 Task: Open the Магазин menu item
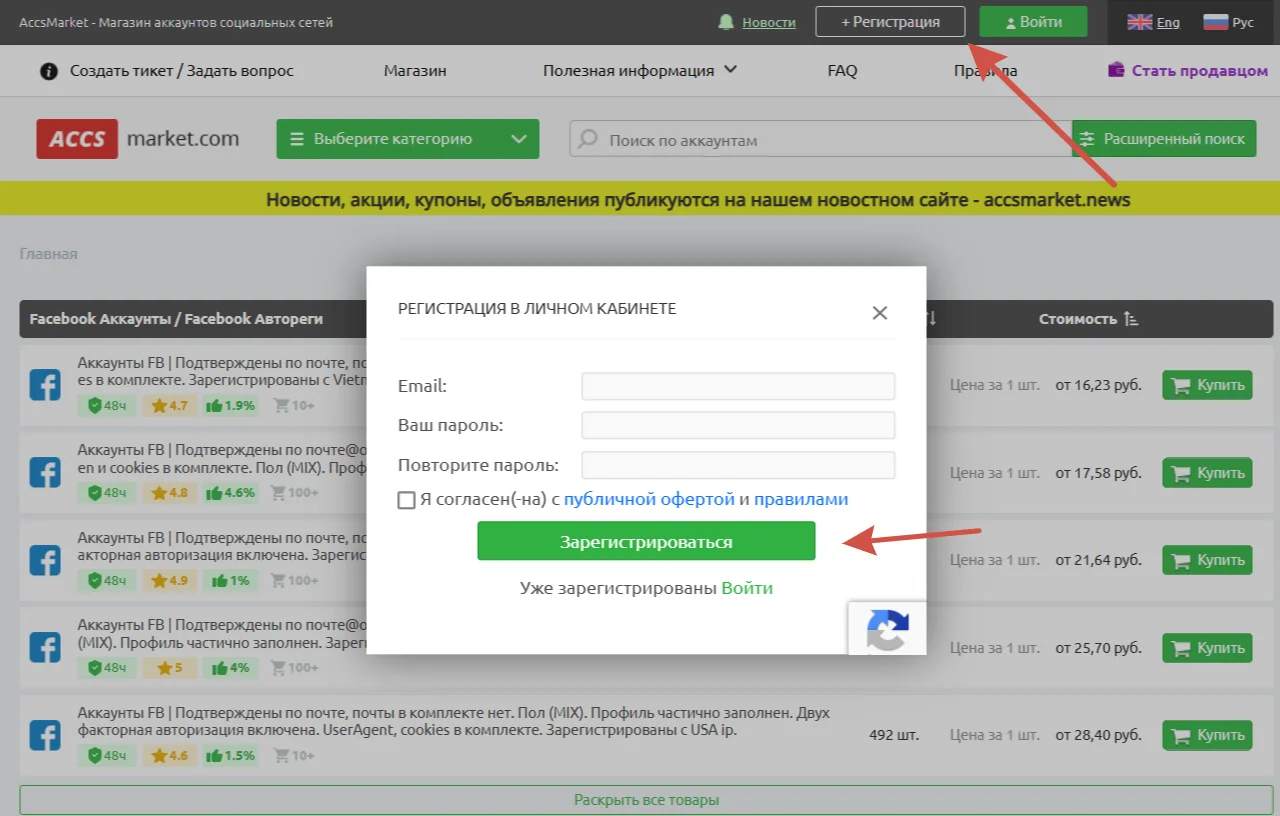click(415, 71)
